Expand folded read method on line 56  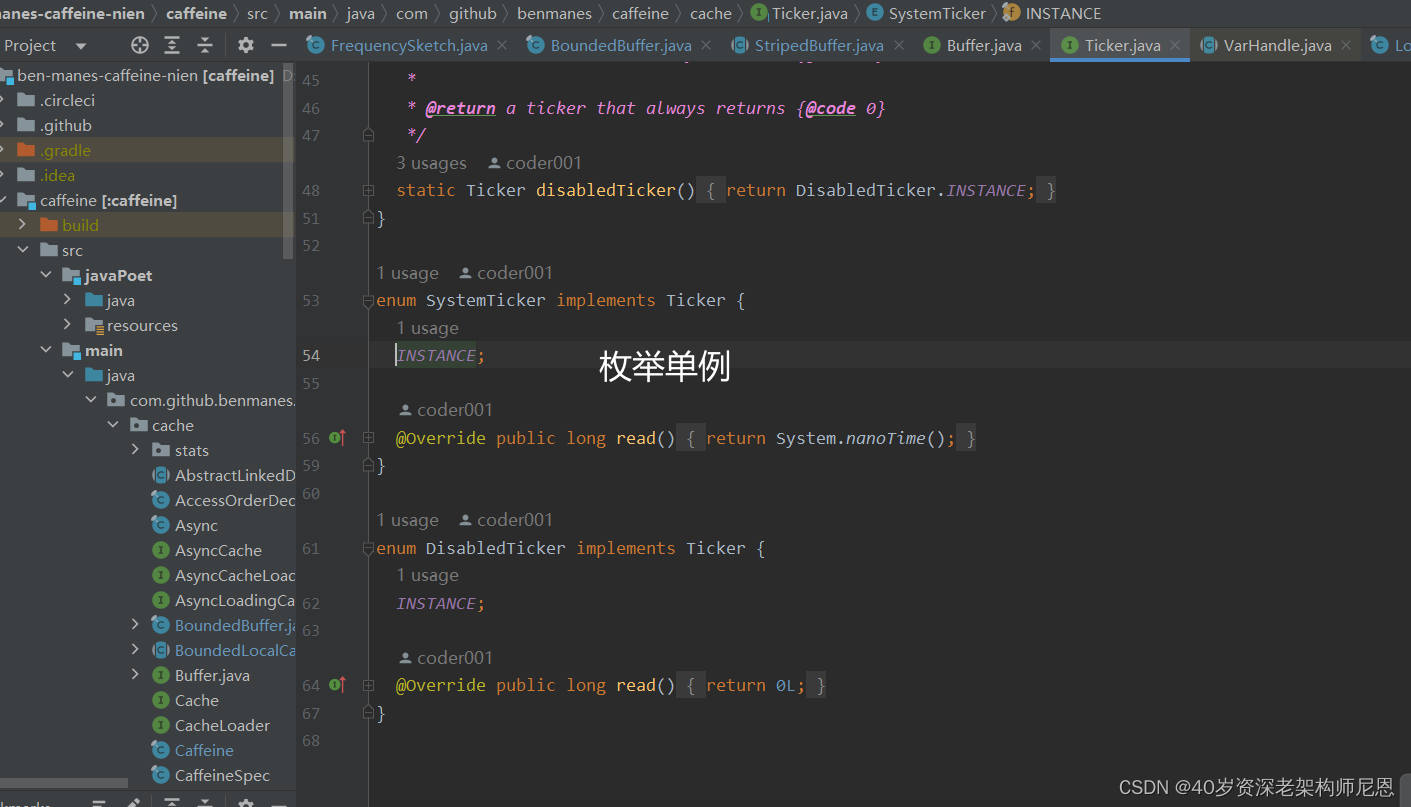click(x=368, y=438)
